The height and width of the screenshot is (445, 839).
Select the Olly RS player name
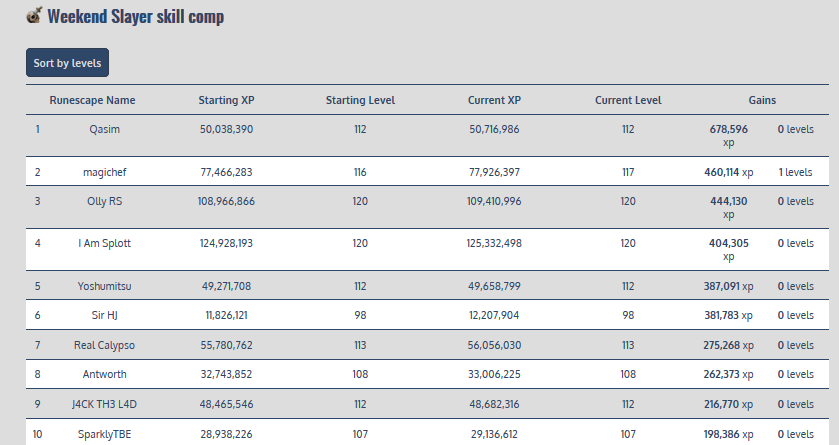point(105,201)
